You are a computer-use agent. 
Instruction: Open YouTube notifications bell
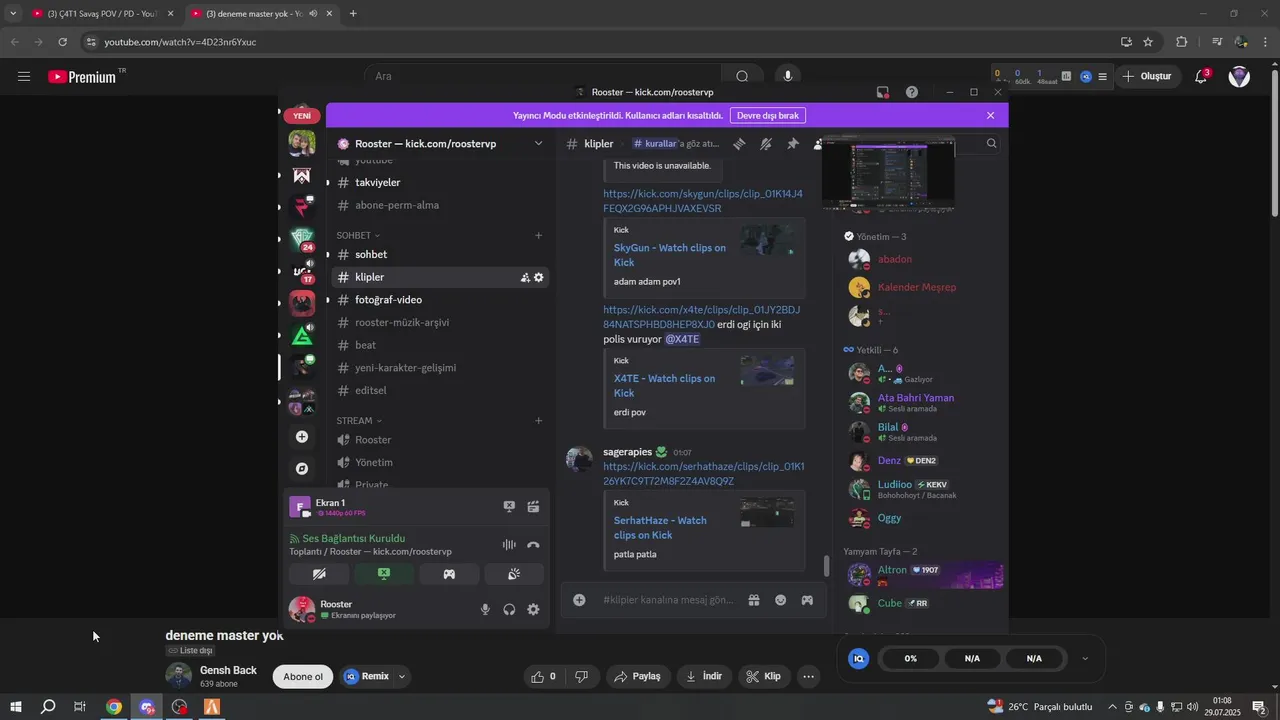[x=1202, y=76]
